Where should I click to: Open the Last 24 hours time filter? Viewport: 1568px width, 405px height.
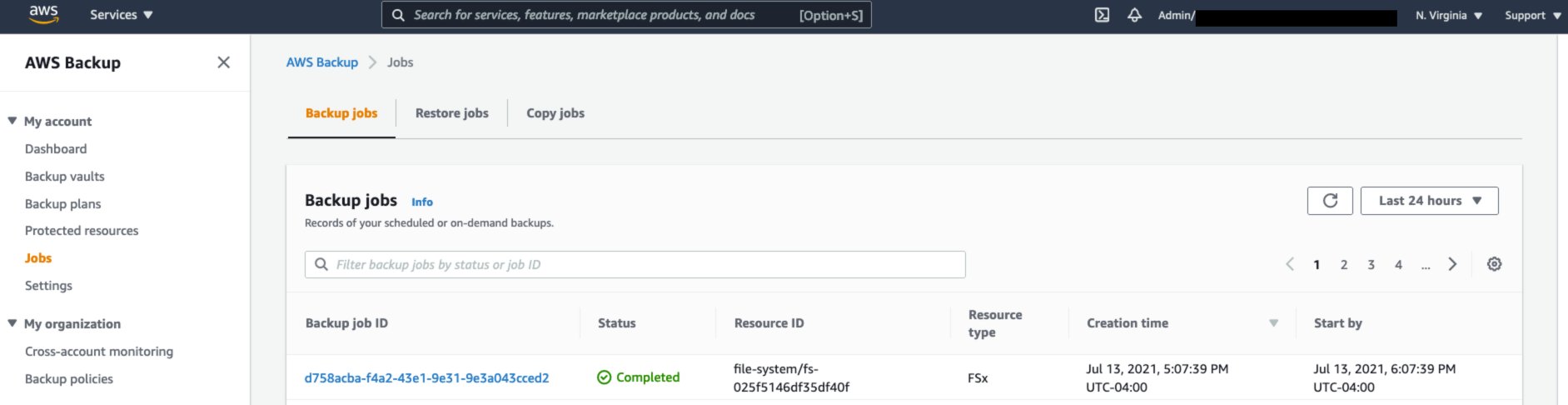coord(1429,201)
